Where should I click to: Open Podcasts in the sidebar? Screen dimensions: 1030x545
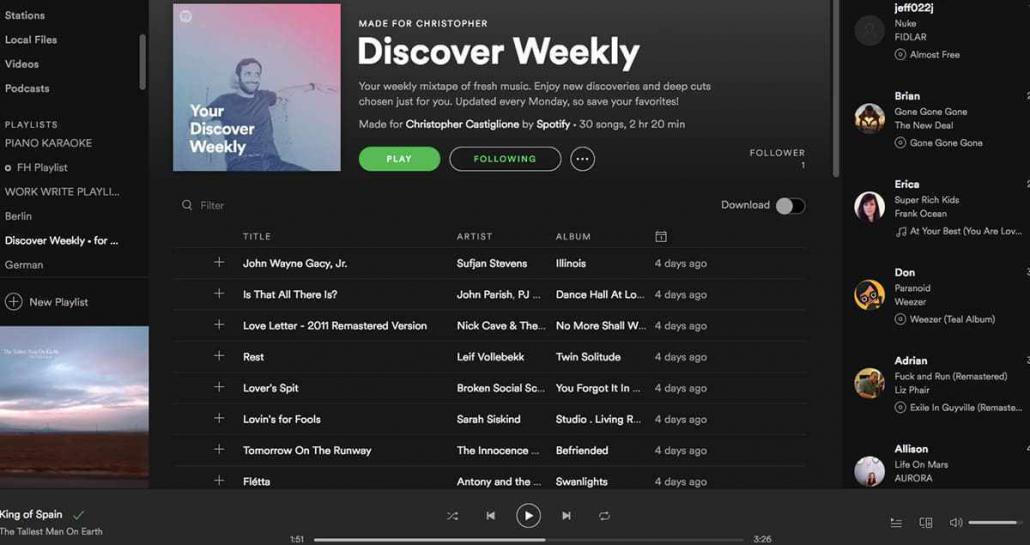coord(27,88)
